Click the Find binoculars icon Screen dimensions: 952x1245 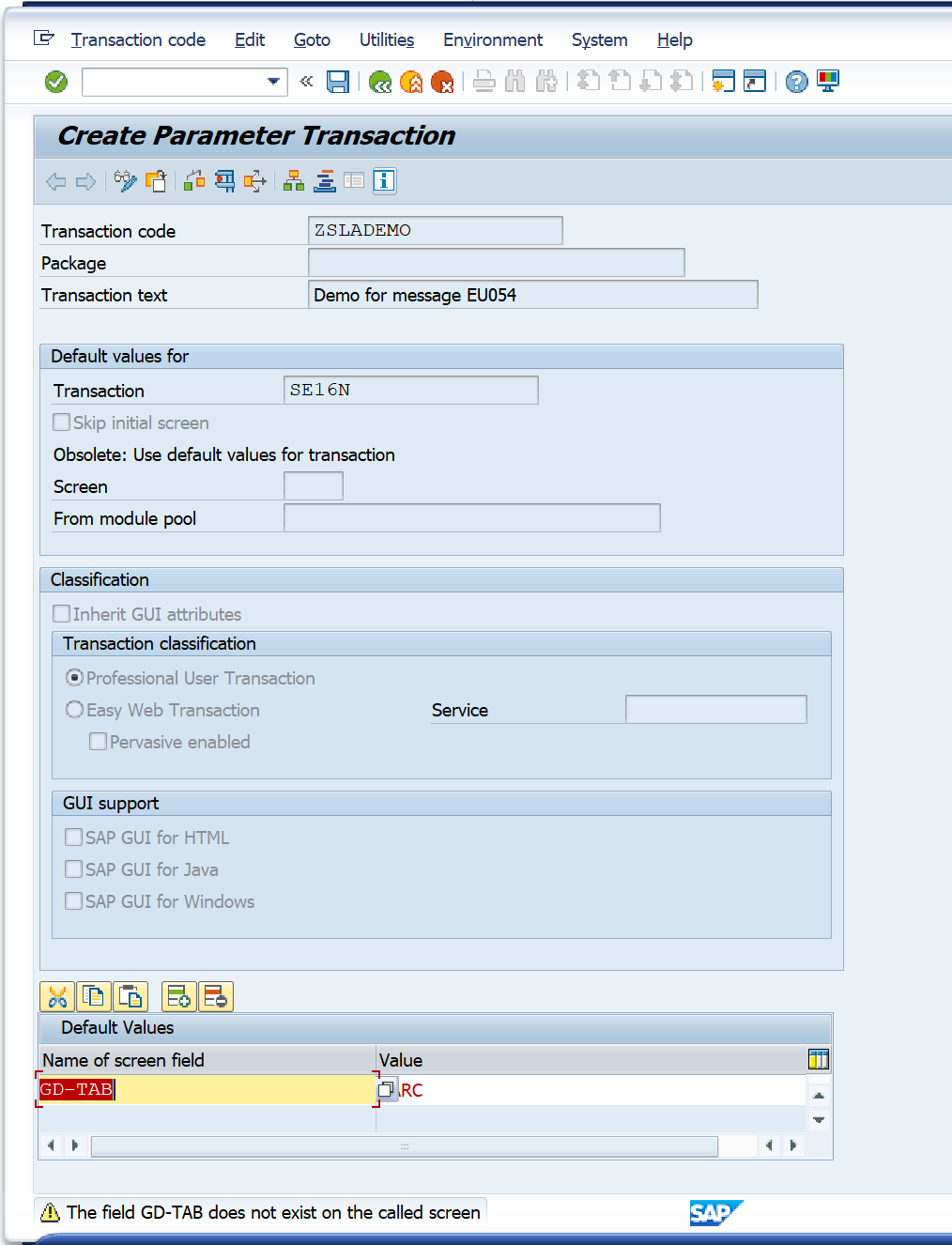tap(514, 82)
